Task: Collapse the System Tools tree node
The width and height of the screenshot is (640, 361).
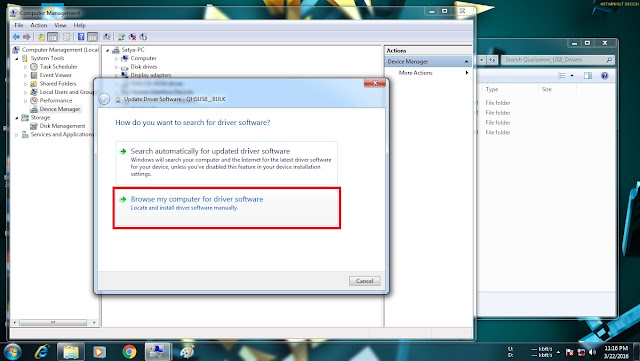Action: (17, 58)
